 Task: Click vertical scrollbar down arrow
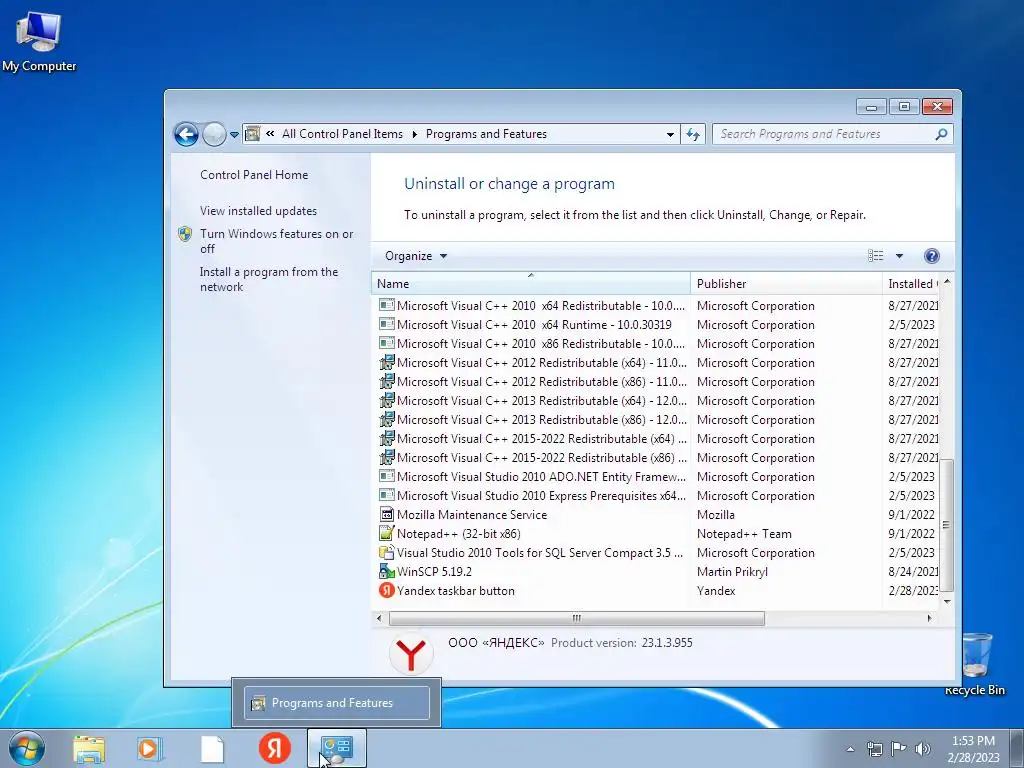coord(946,601)
